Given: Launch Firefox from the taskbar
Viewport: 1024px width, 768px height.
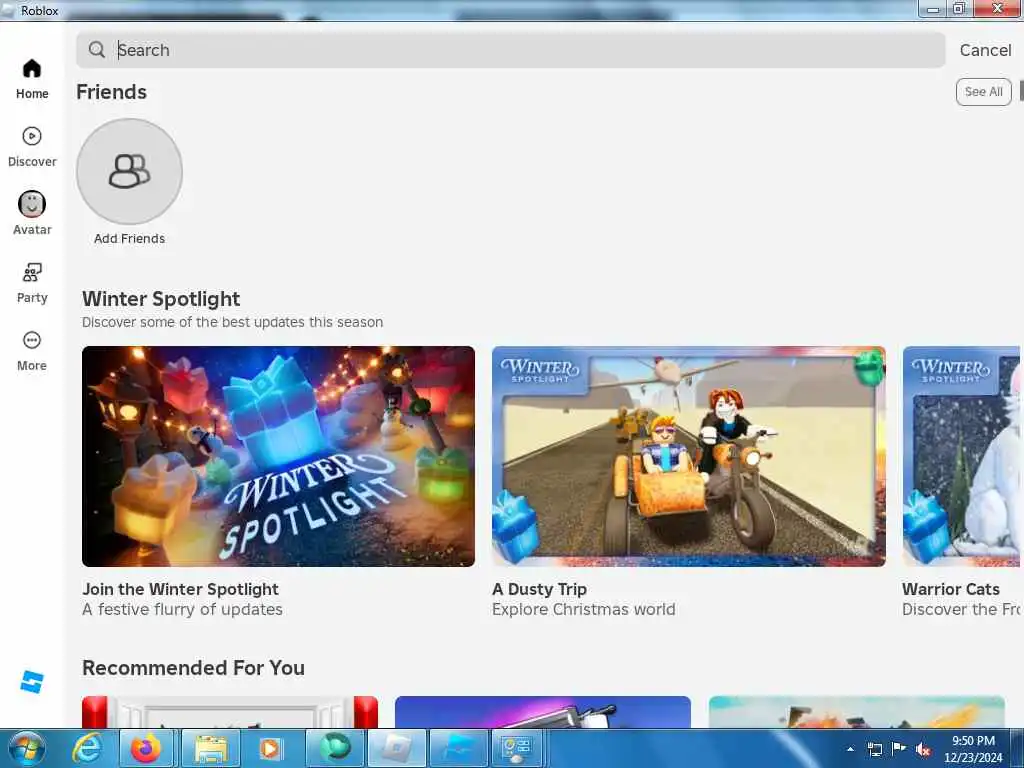Looking at the screenshot, I should tap(146, 748).
